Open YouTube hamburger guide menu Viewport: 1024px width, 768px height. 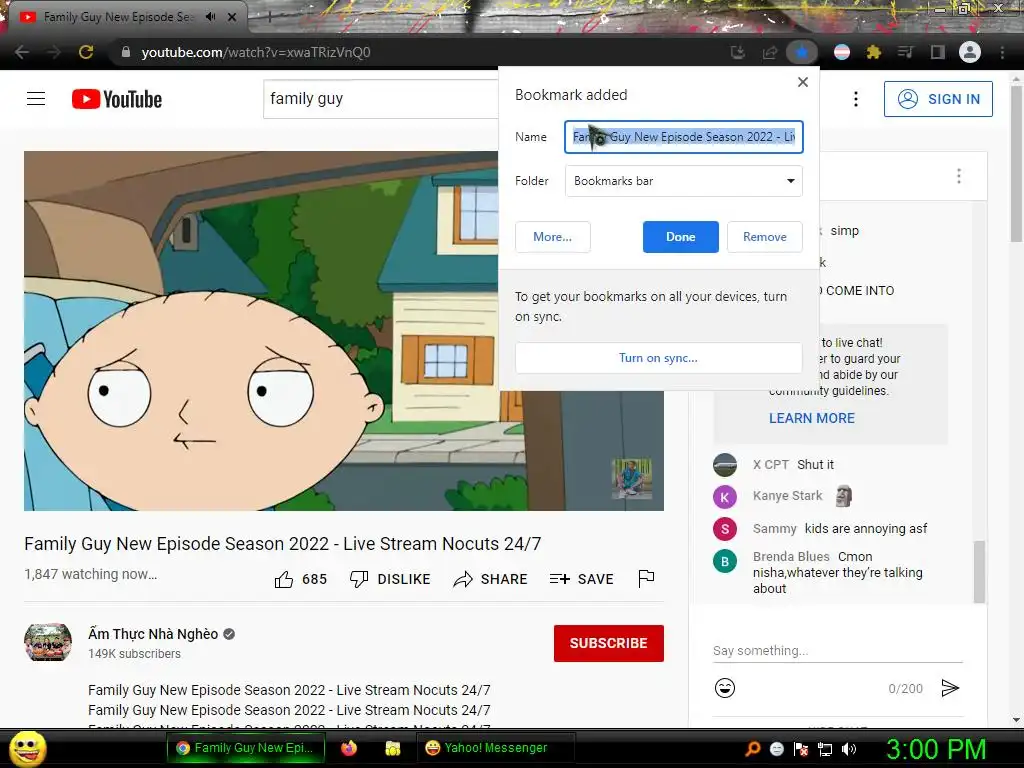[36, 99]
